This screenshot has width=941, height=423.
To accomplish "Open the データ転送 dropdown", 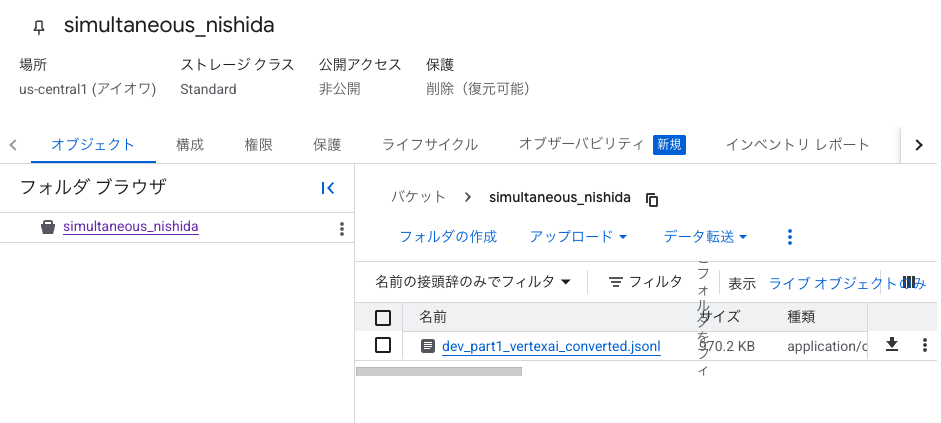I will click(x=705, y=237).
